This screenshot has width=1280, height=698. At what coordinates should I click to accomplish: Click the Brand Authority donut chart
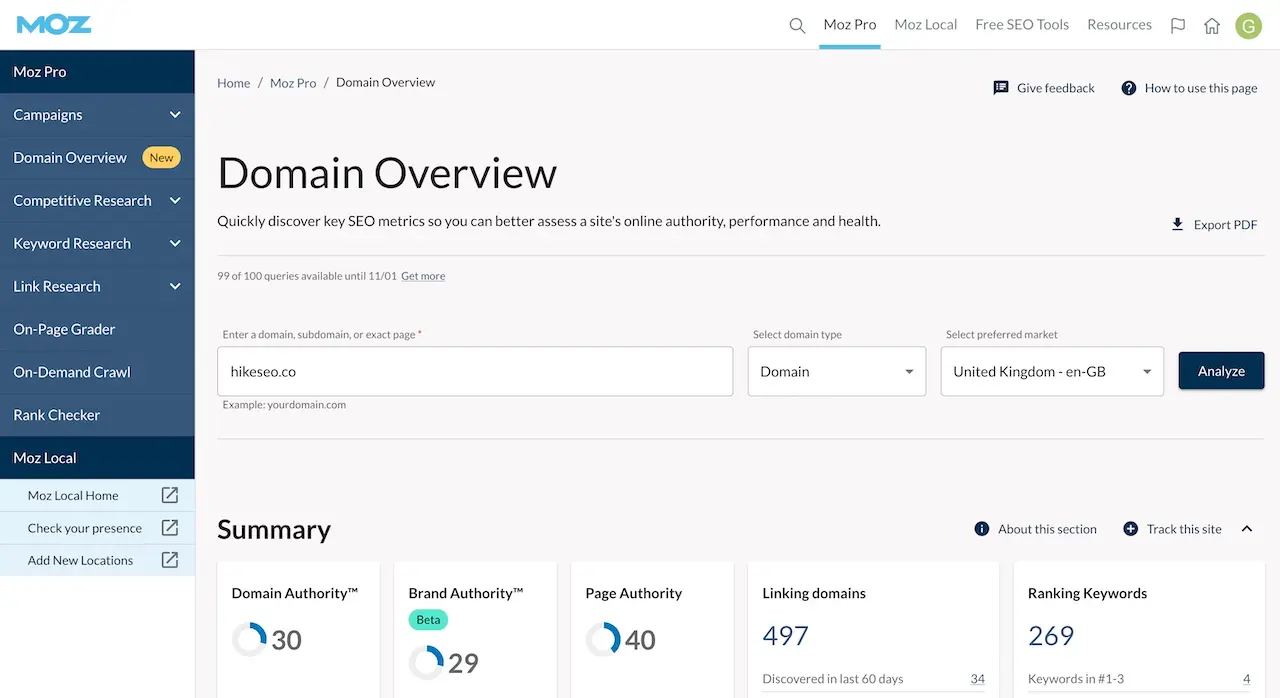pyautogui.click(x=426, y=662)
